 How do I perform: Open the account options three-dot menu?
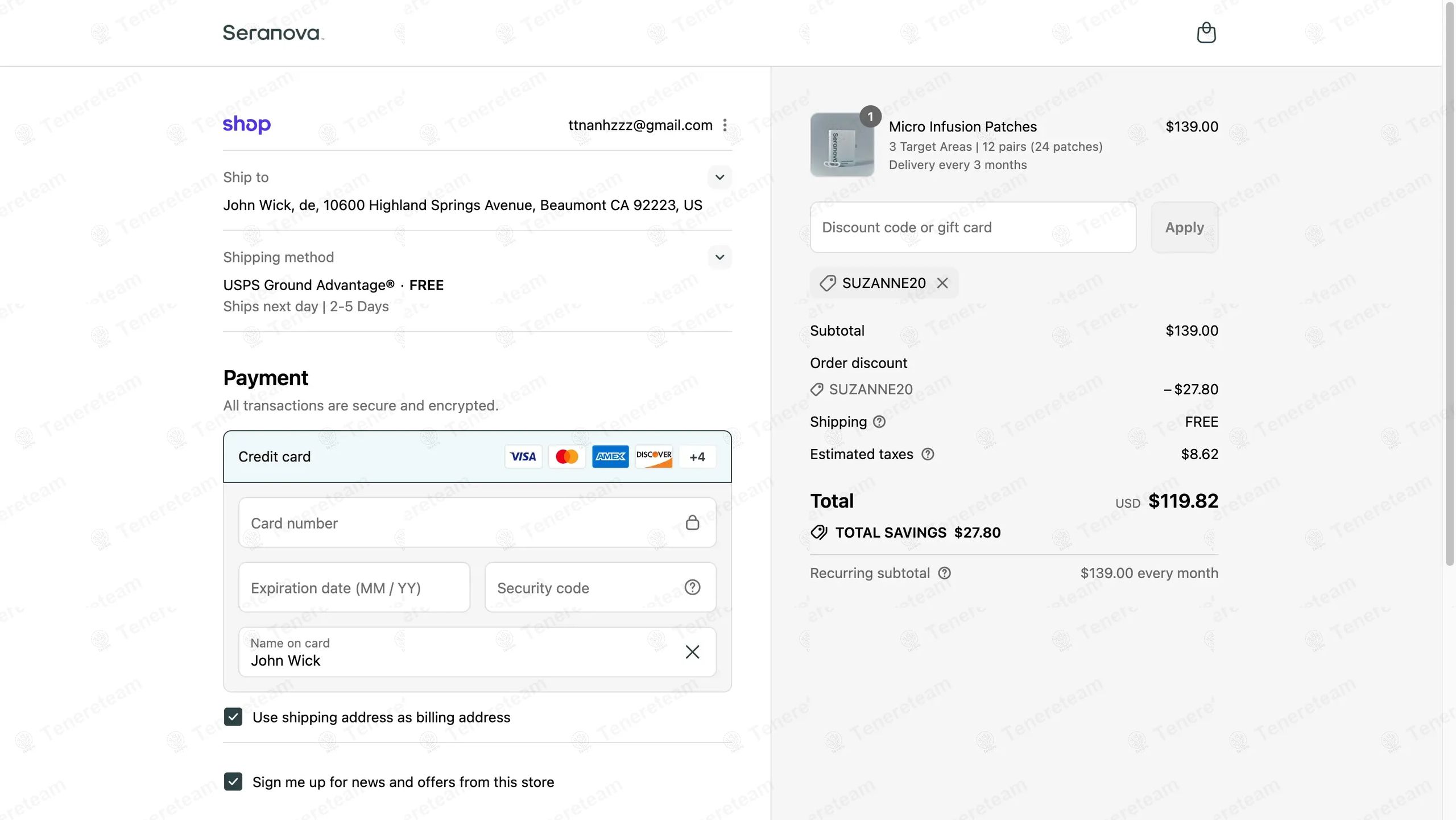pyautogui.click(x=725, y=125)
